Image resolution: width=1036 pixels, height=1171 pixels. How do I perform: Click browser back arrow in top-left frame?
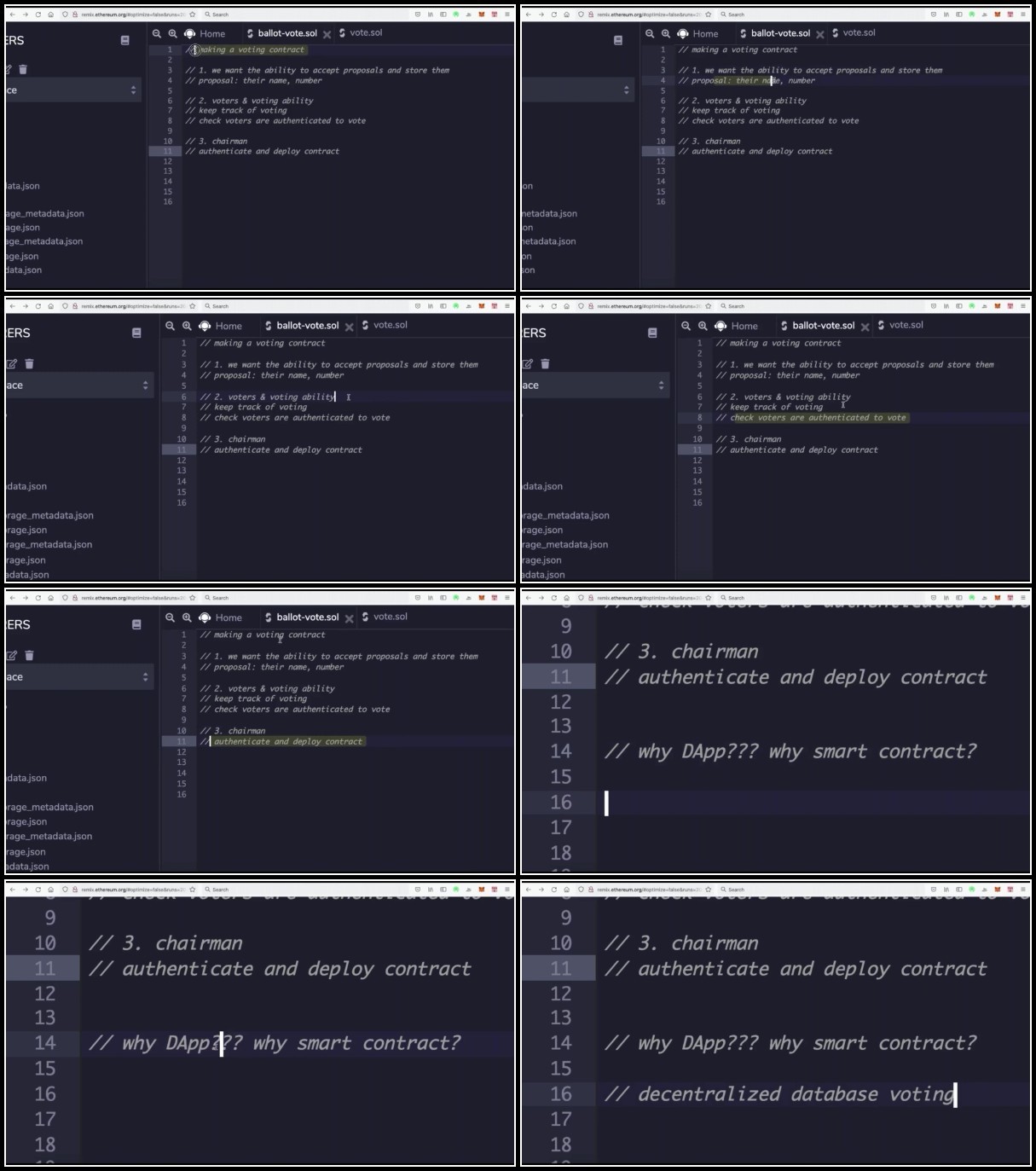click(12, 14)
